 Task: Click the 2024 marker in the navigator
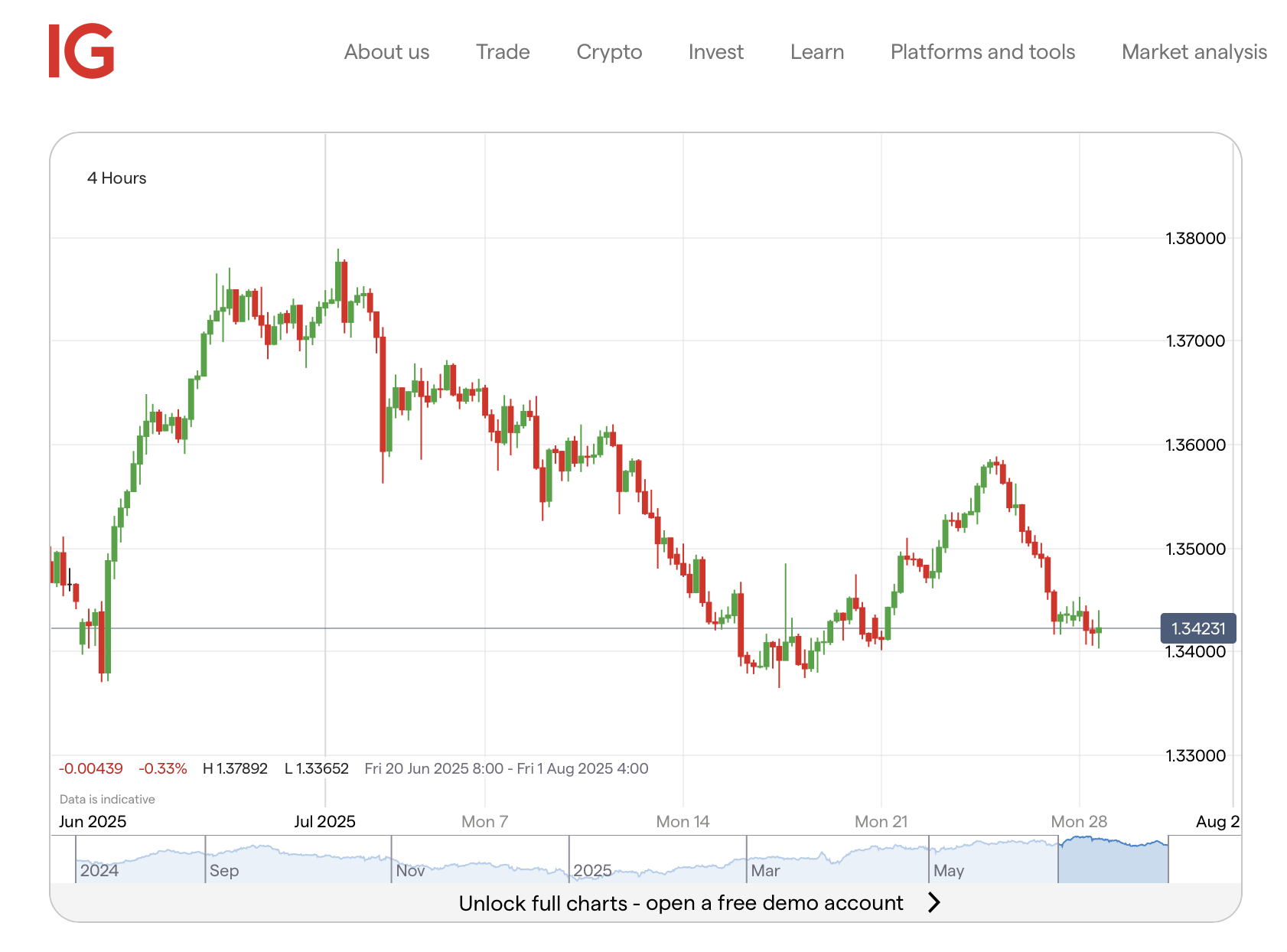99,871
